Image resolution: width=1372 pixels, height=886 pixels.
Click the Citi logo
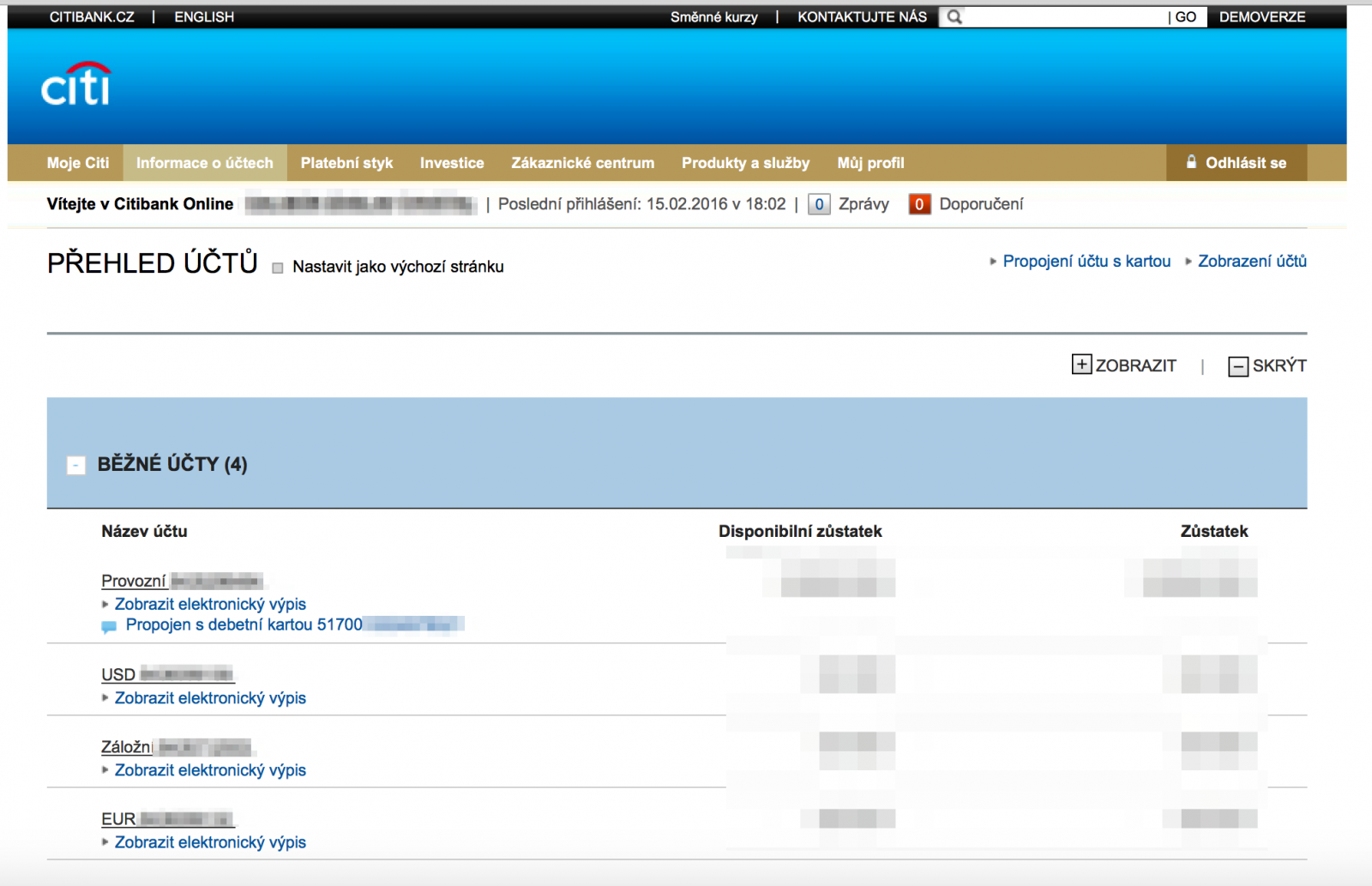point(76,84)
